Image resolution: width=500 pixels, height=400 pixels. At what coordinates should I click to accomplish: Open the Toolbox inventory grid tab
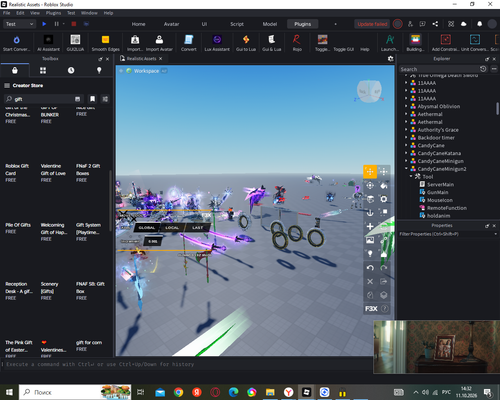tap(43, 70)
